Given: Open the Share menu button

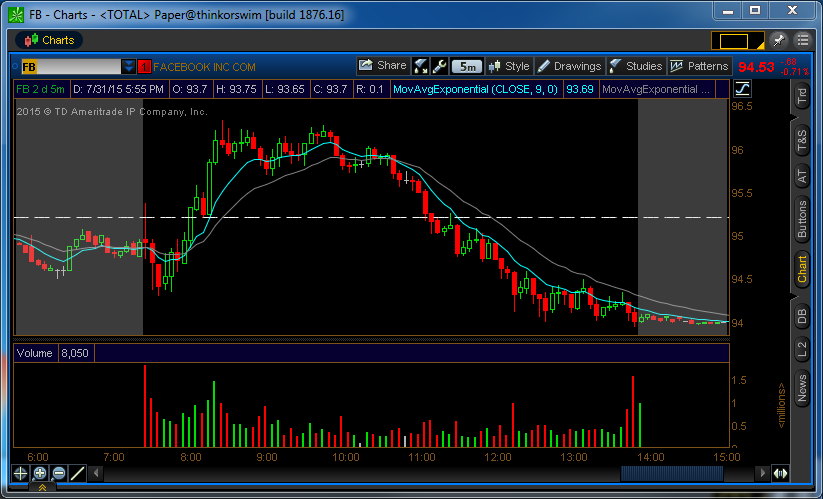Looking at the screenshot, I should point(383,66).
